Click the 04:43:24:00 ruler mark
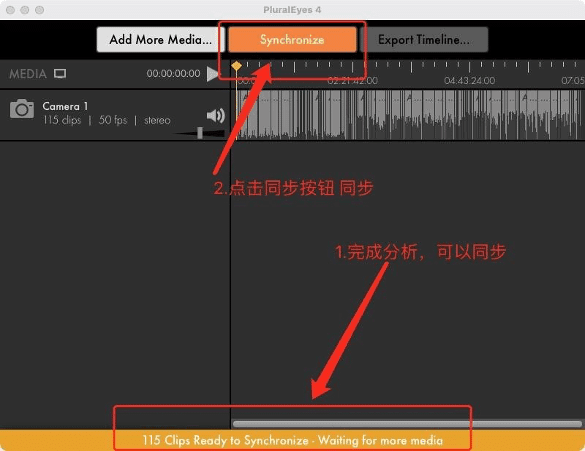Viewport: 585px width, 451px height. pyautogui.click(x=469, y=81)
